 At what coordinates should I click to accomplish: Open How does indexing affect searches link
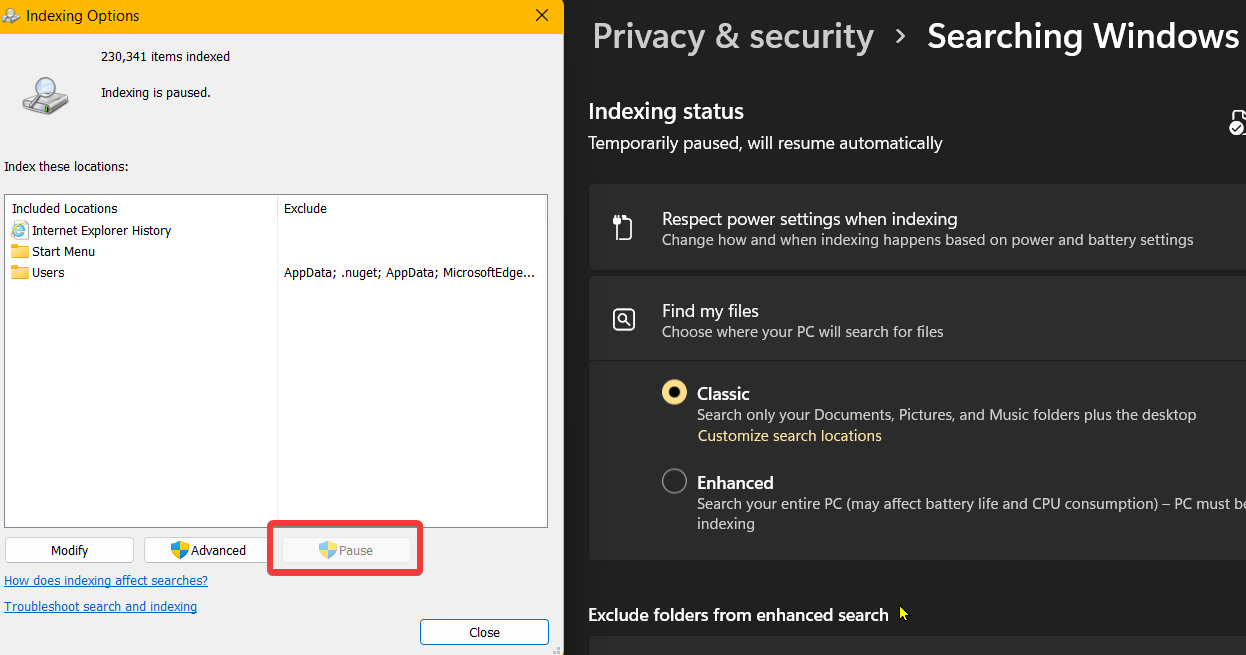point(106,581)
